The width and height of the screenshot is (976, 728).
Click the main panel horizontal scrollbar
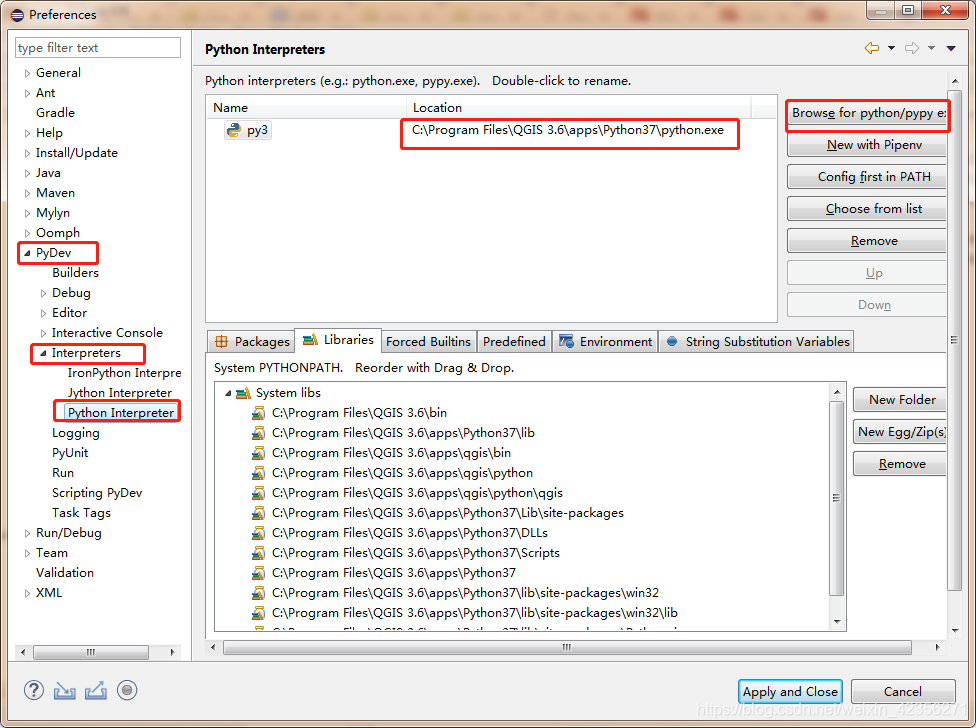click(567, 648)
